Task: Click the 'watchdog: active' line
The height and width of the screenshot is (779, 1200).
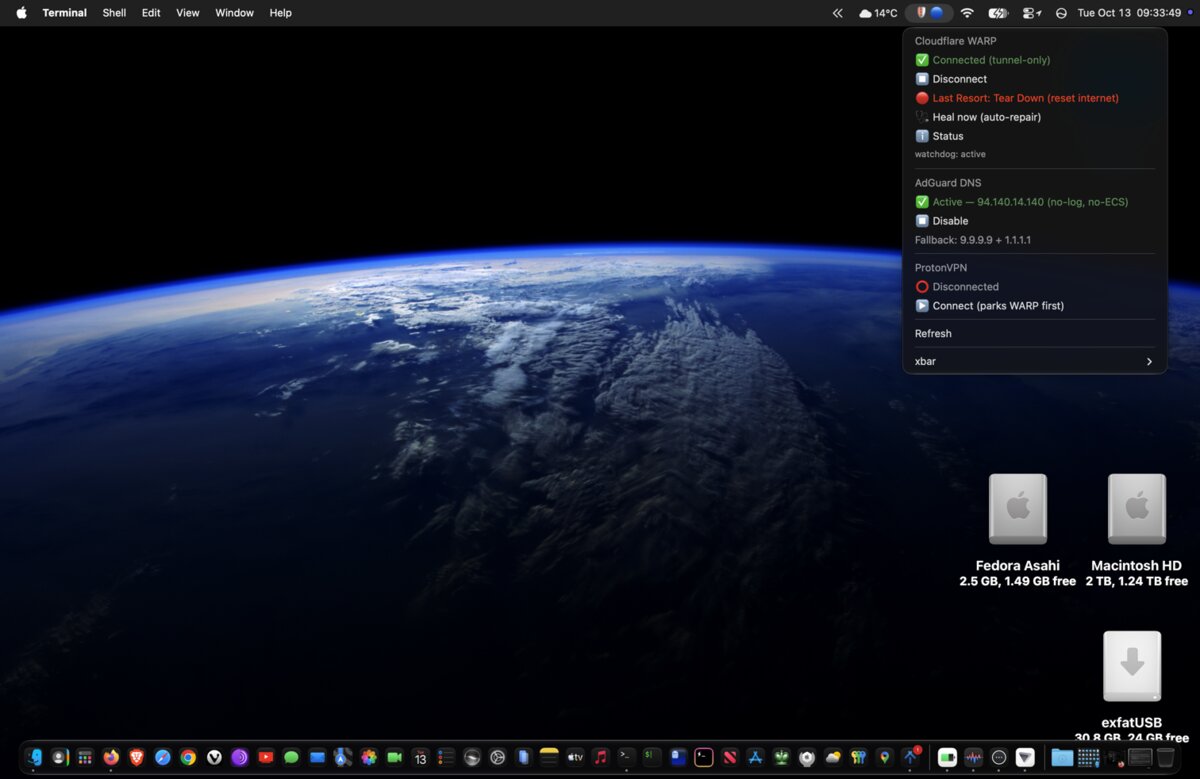Action: pos(950,154)
